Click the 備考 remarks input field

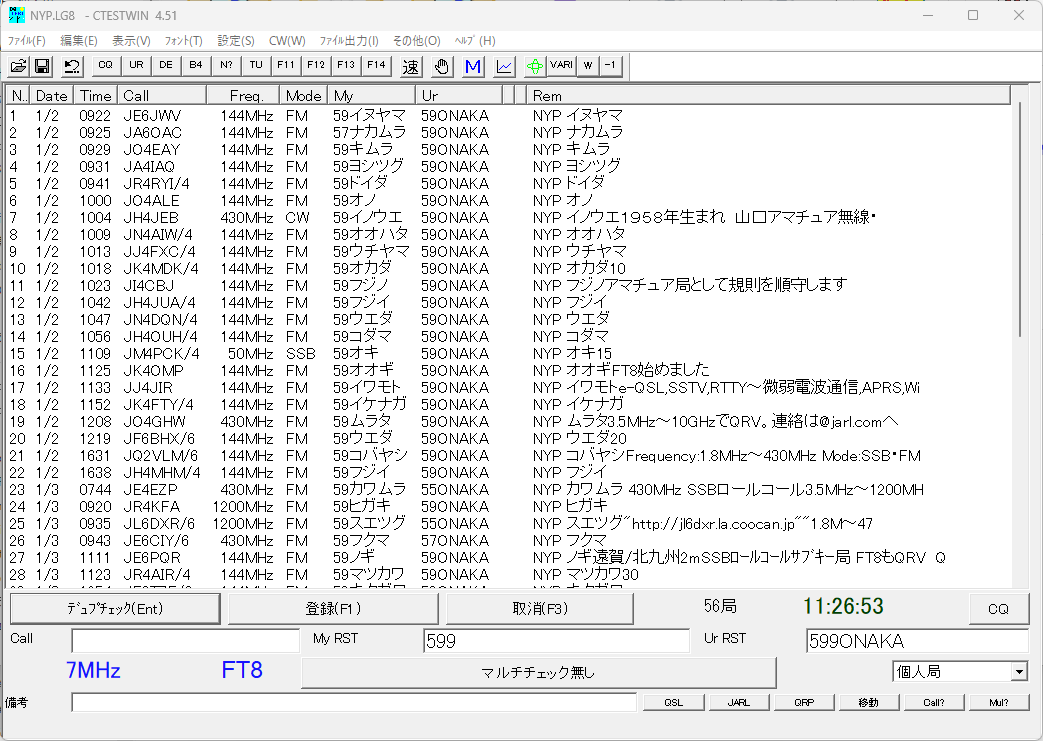pos(354,702)
